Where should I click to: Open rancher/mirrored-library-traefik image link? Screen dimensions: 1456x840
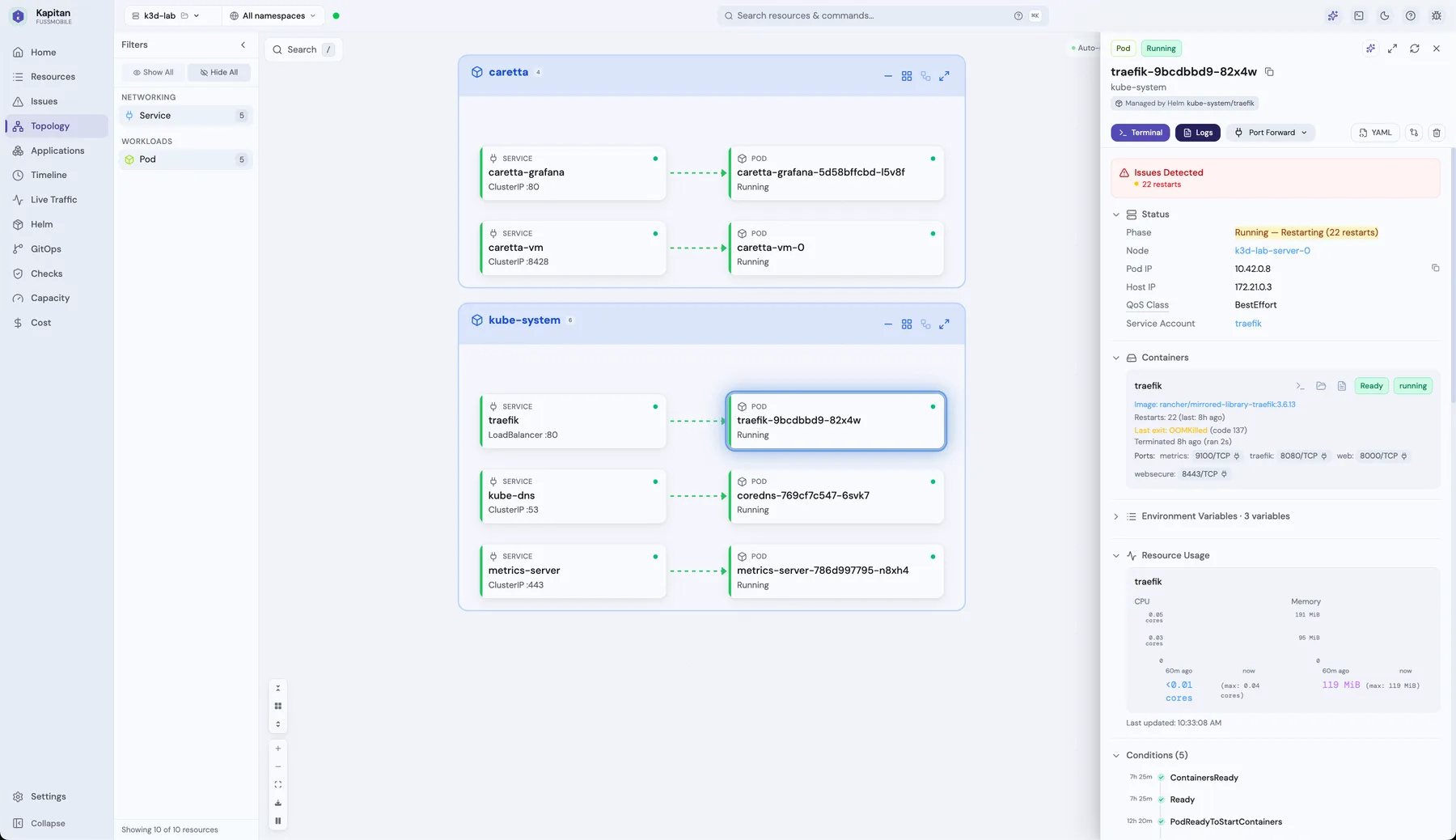pos(1215,405)
